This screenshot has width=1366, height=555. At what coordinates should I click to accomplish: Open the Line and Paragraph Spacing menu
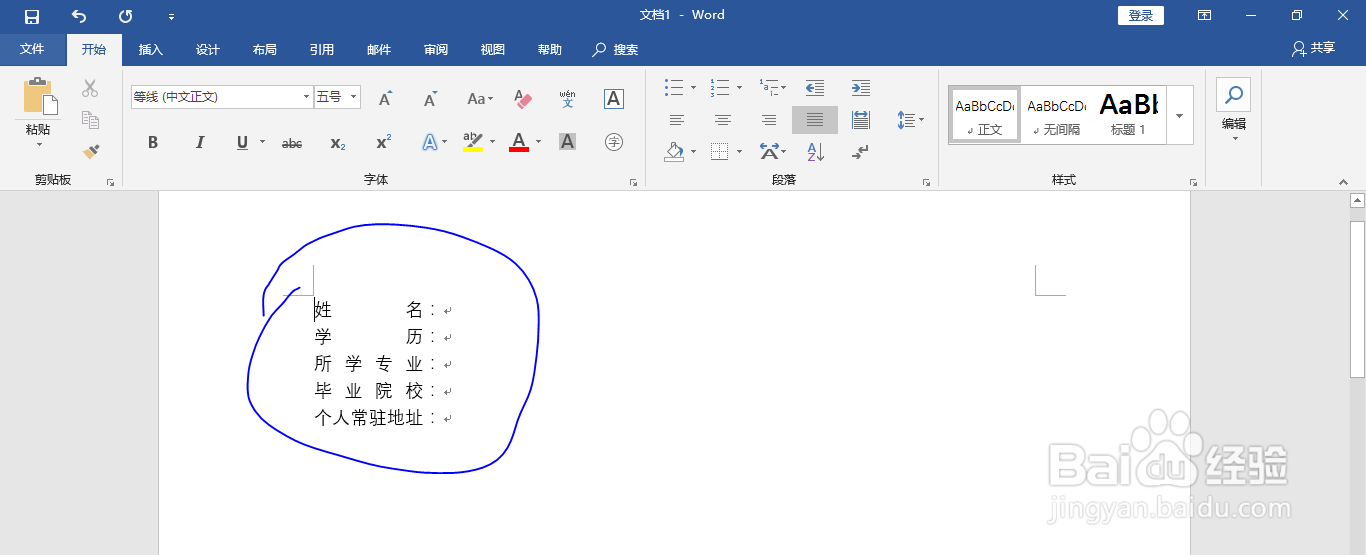(910, 121)
